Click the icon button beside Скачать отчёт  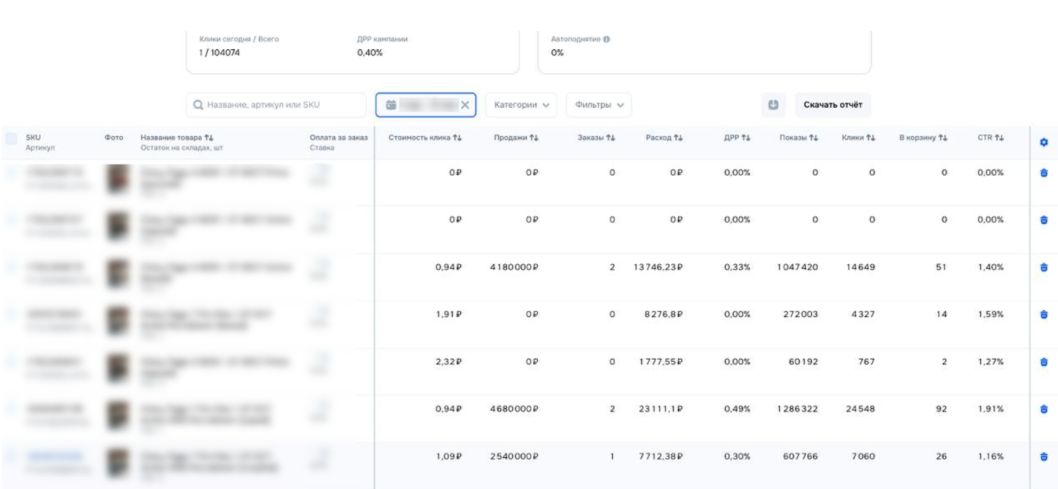(772, 105)
